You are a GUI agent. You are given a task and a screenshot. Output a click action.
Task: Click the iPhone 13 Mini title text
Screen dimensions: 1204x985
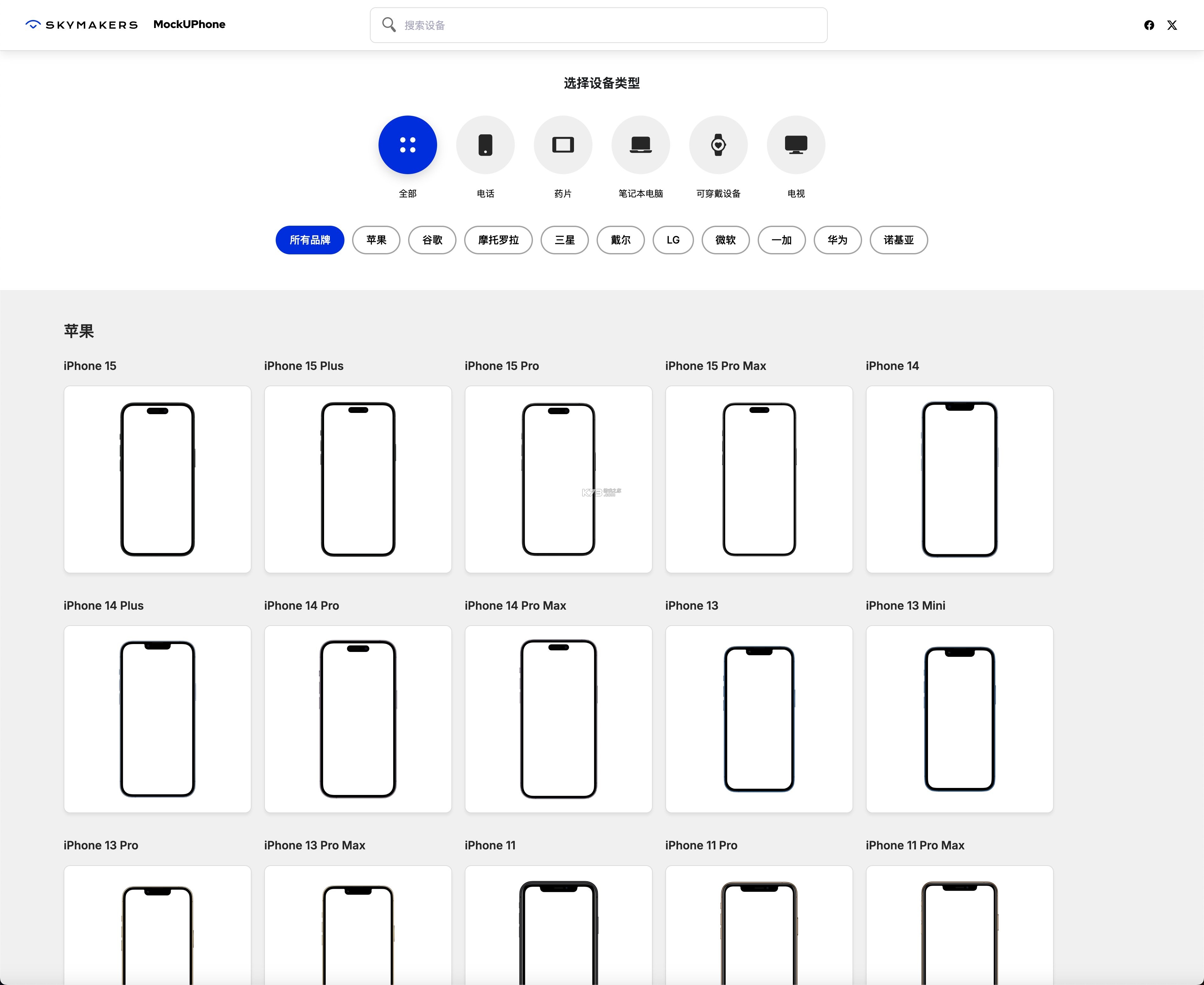coord(906,606)
